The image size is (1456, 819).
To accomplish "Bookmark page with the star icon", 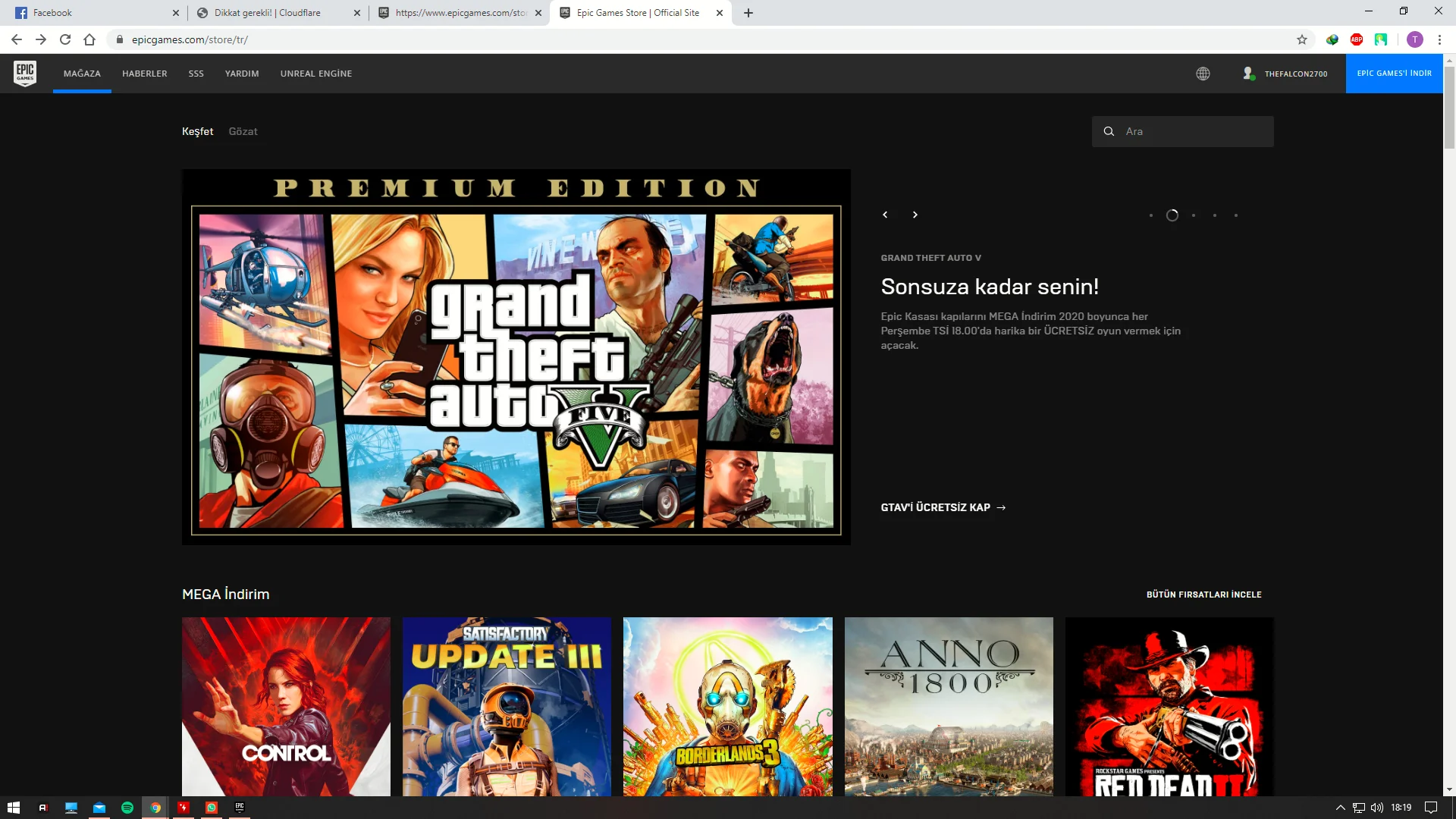I will (x=1302, y=39).
